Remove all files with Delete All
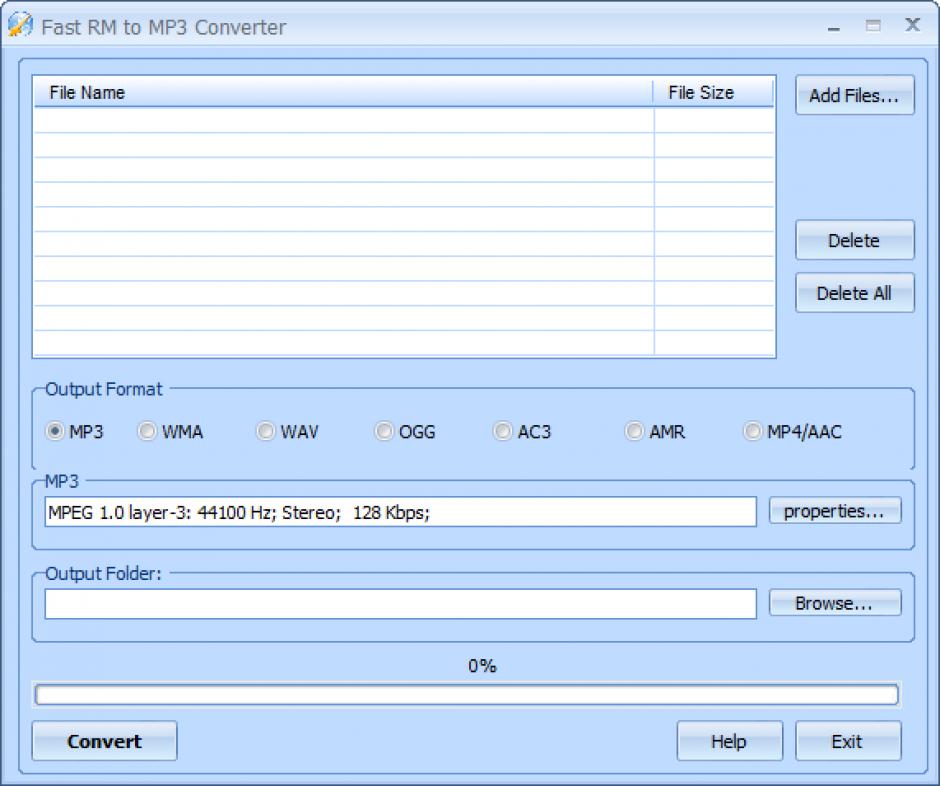 (x=854, y=293)
